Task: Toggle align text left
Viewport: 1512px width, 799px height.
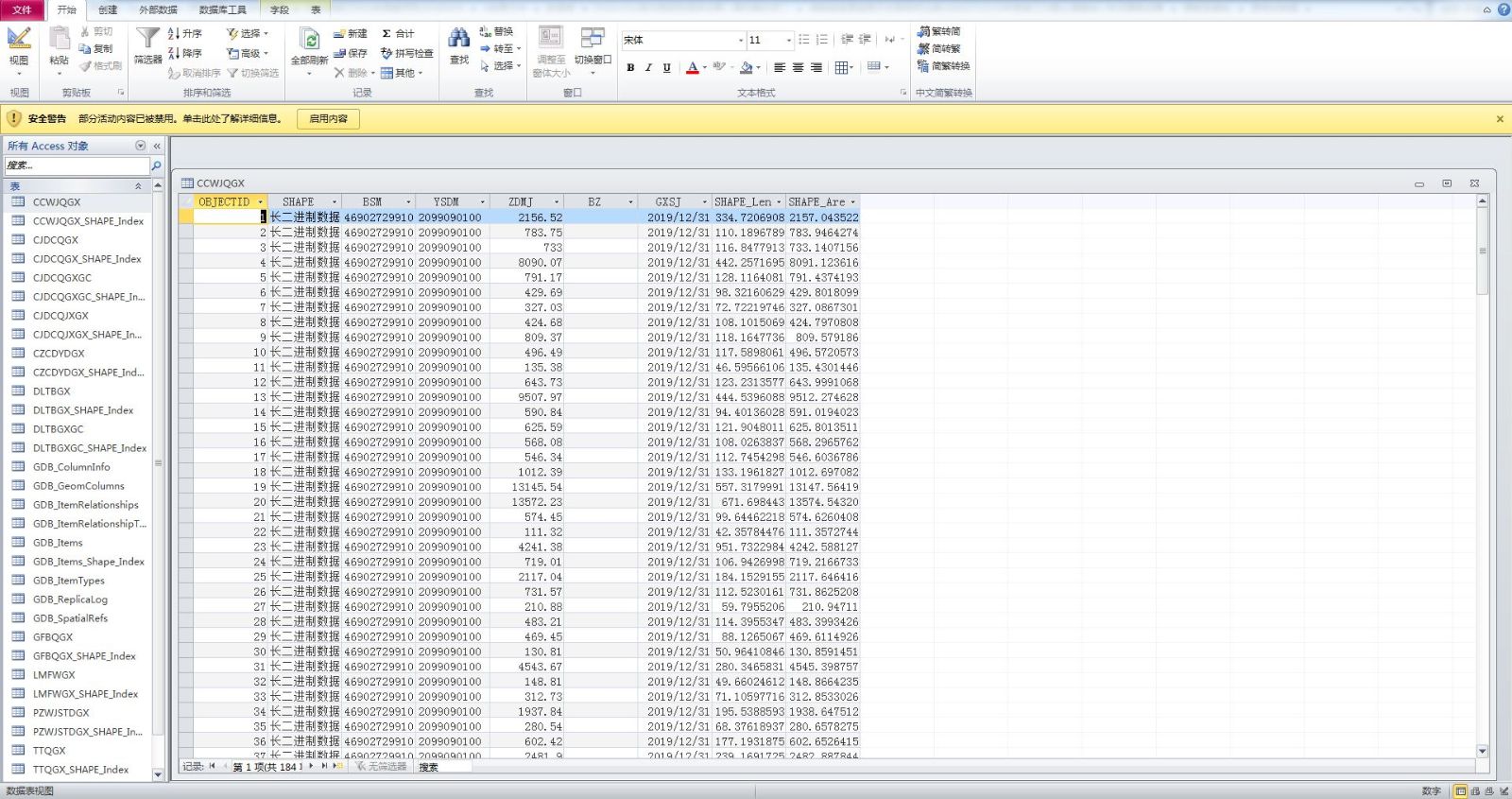Action: pos(780,67)
